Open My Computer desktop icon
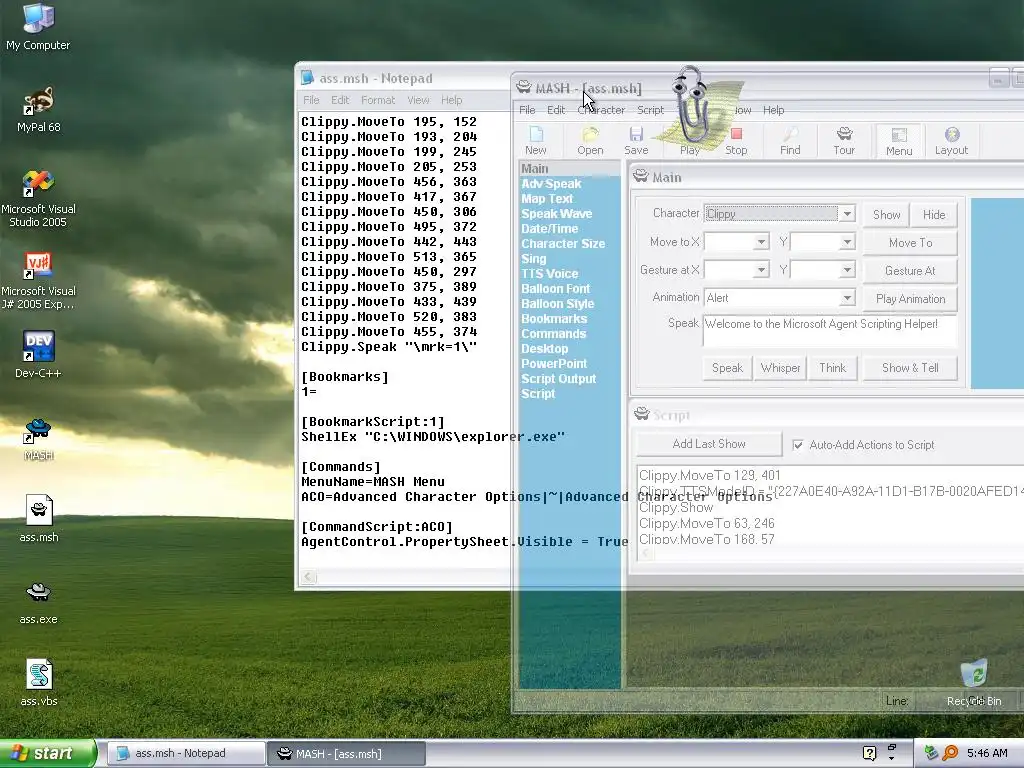Viewport: 1024px width, 768px height. tap(38, 26)
